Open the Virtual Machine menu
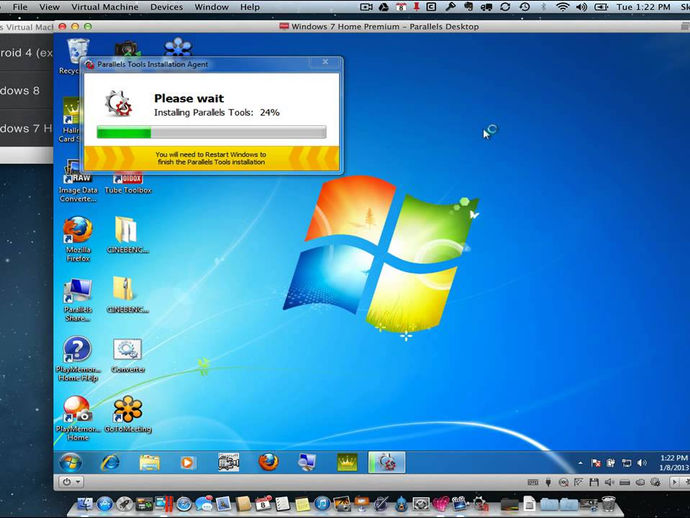 105,7
